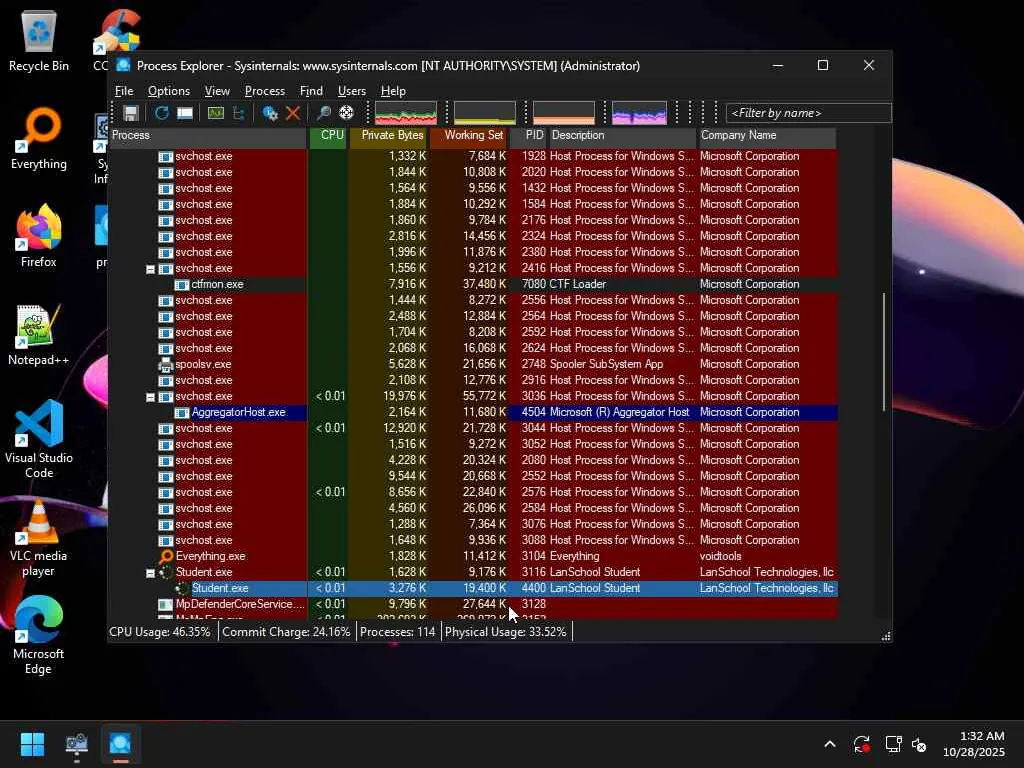The width and height of the screenshot is (1024, 768).
Task: Click the icon beside AggregatorHost.exe
Action: [182, 413]
